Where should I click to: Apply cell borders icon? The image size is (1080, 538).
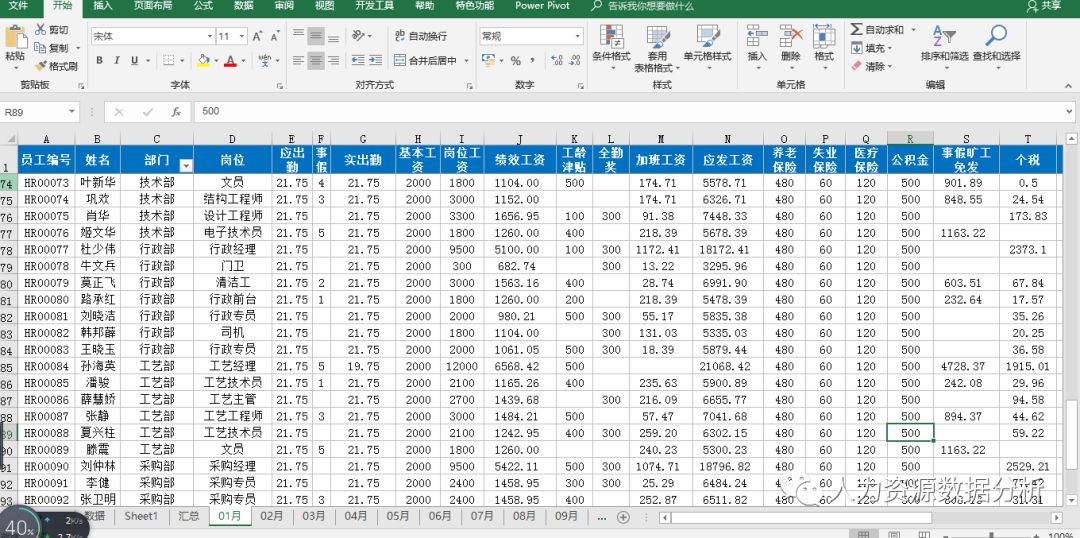169,61
